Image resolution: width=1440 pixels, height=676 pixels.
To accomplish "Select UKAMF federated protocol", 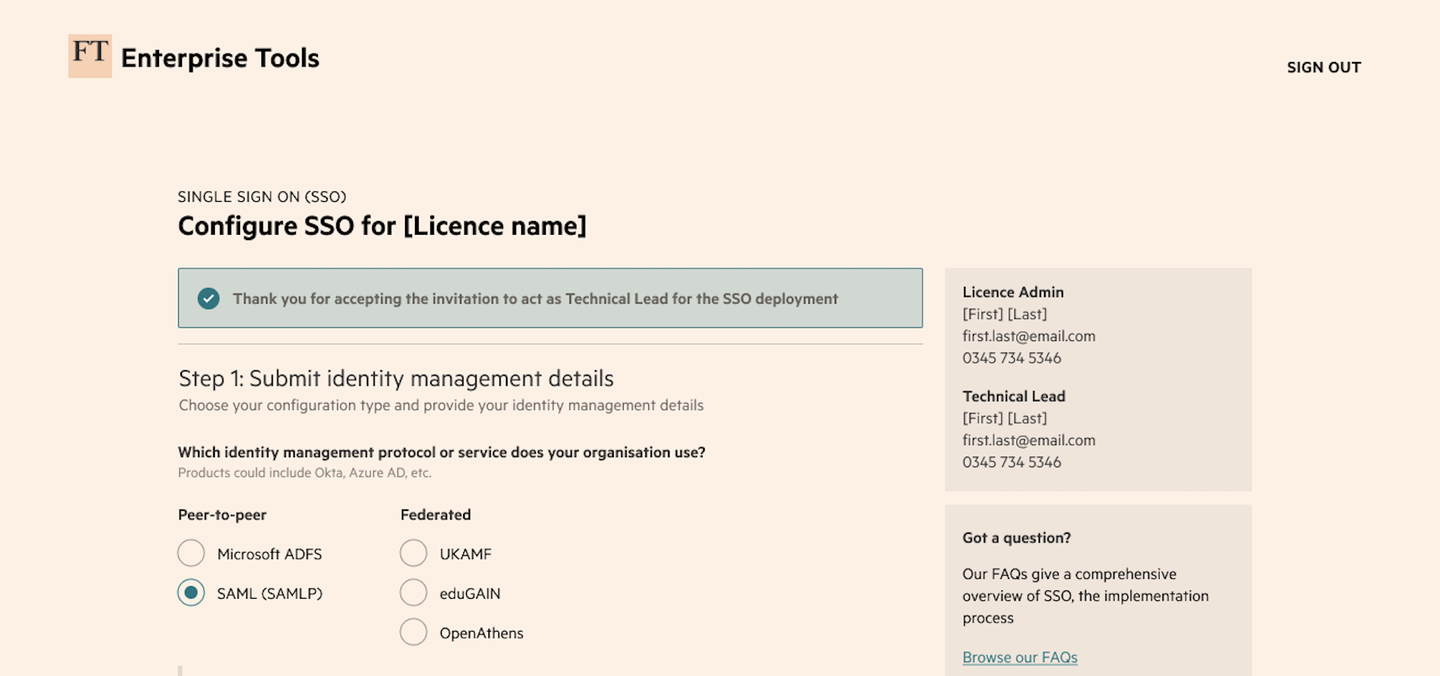I will tap(414, 553).
